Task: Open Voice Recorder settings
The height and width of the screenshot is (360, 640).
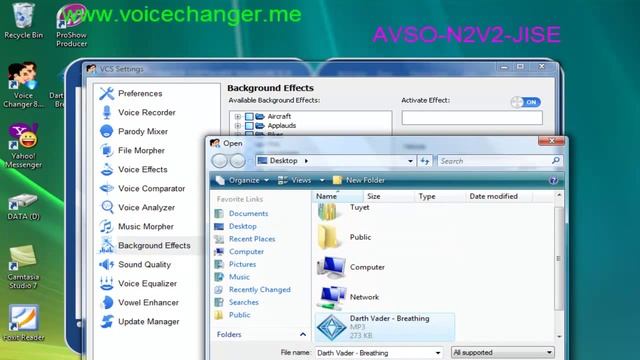Action: tap(137, 112)
